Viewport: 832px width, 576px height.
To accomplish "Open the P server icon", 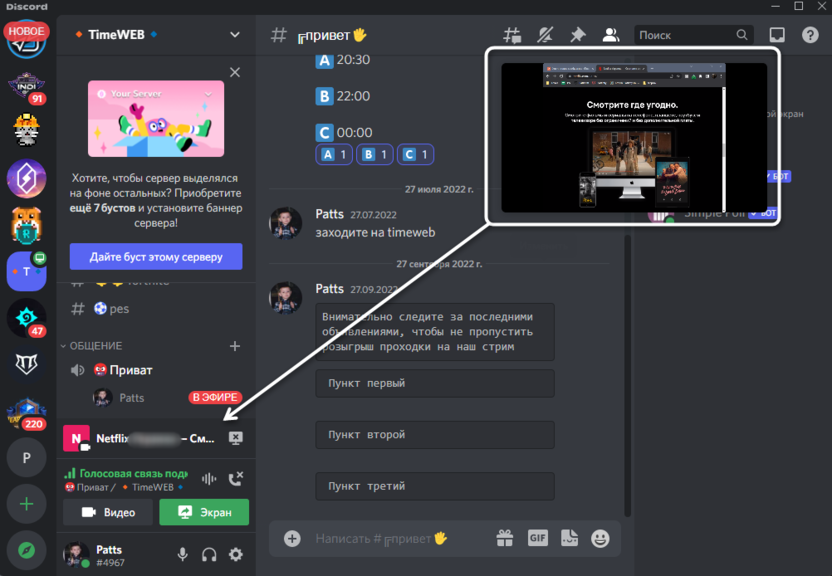I will click(x=27, y=458).
